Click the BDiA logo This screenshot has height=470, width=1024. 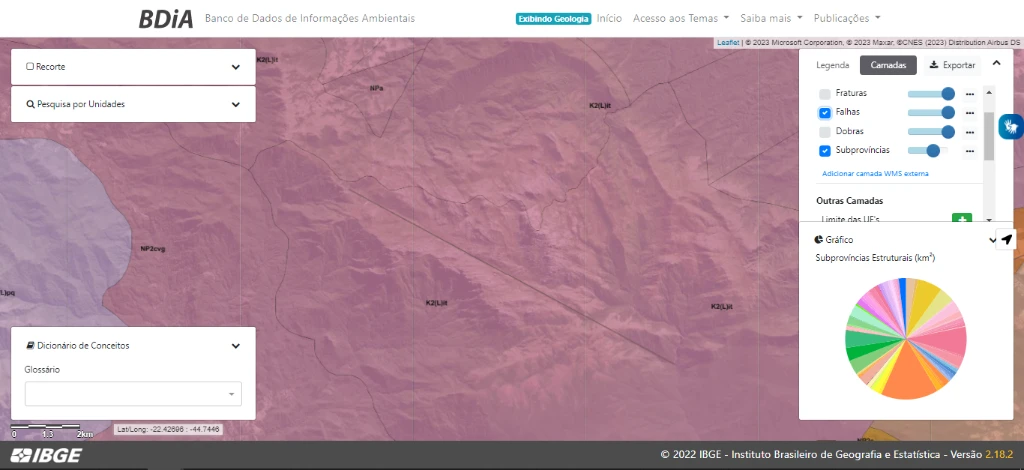tap(166, 19)
